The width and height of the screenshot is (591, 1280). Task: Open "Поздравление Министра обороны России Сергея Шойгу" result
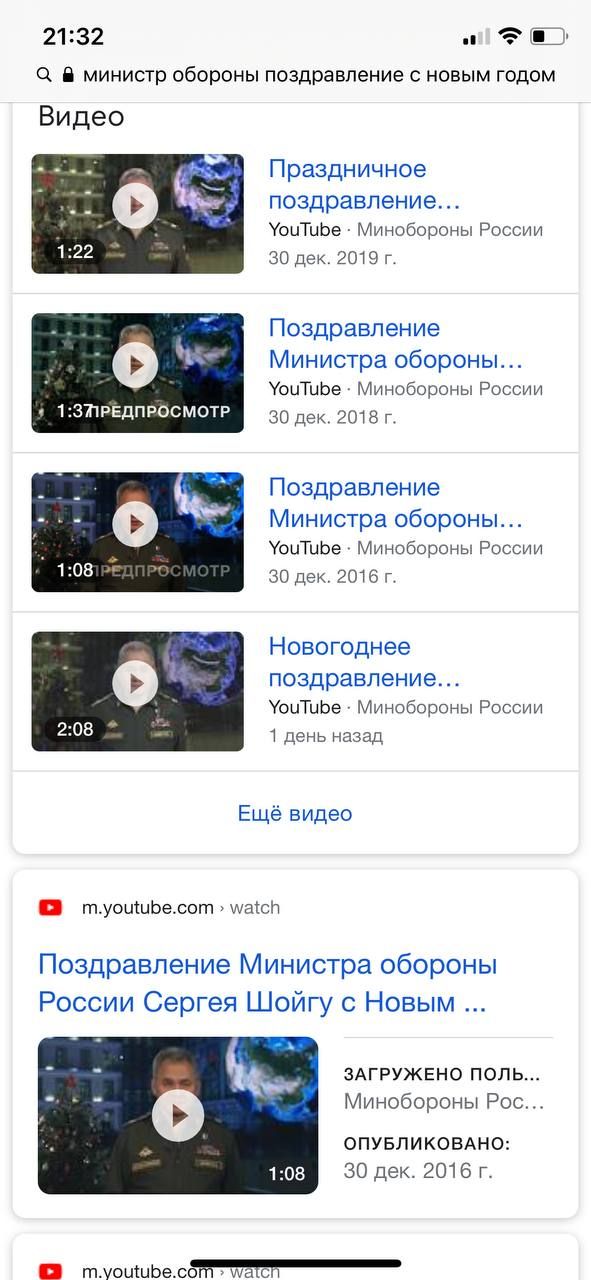tap(268, 983)
